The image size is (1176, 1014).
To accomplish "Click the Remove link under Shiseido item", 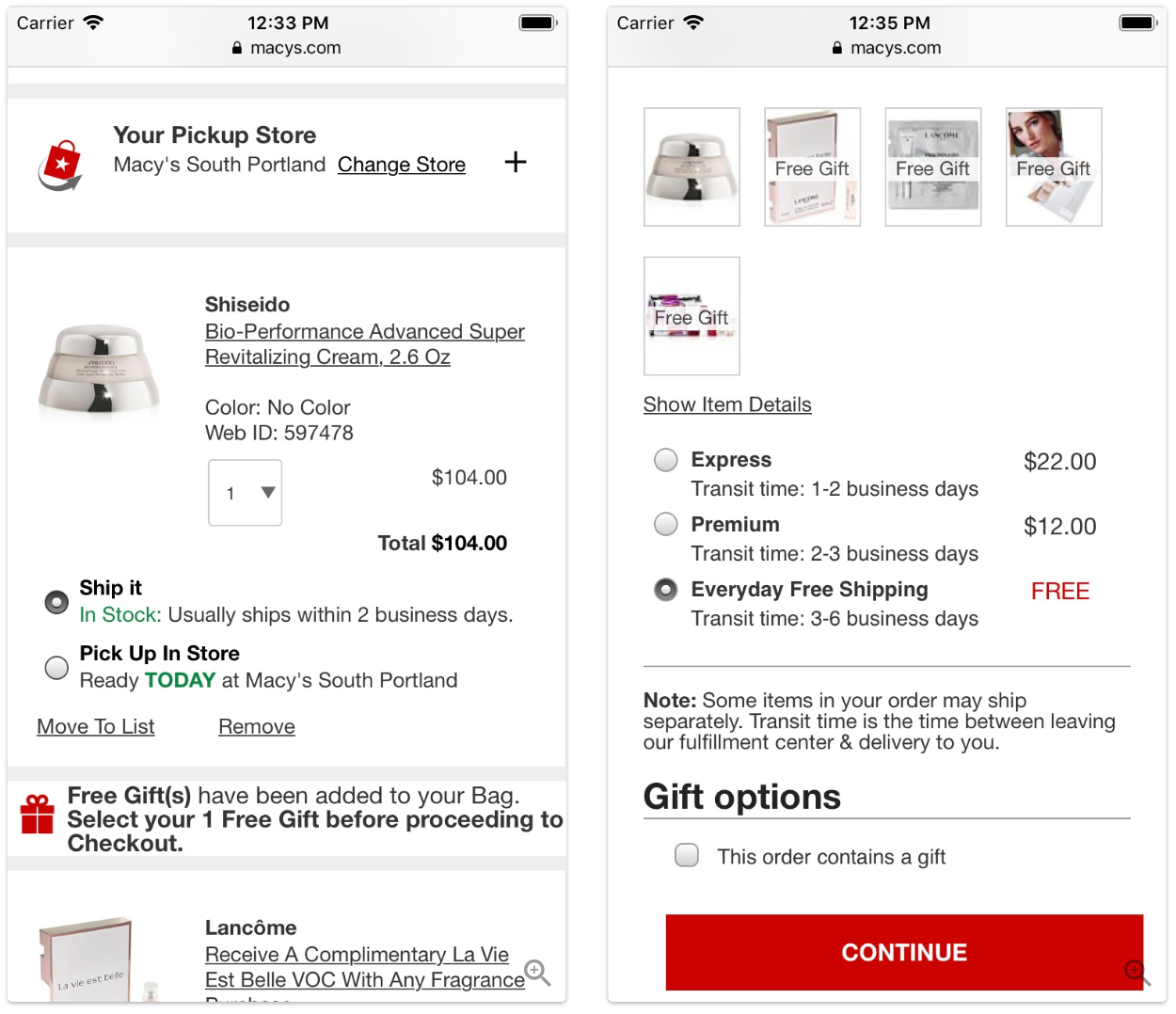I will 257,727.
